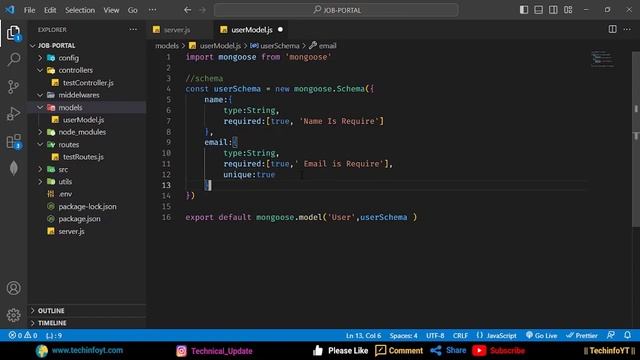640x360 pixels.
Task: Close unsaved userModel.js tab via dot
Action: tap(280, 30)
